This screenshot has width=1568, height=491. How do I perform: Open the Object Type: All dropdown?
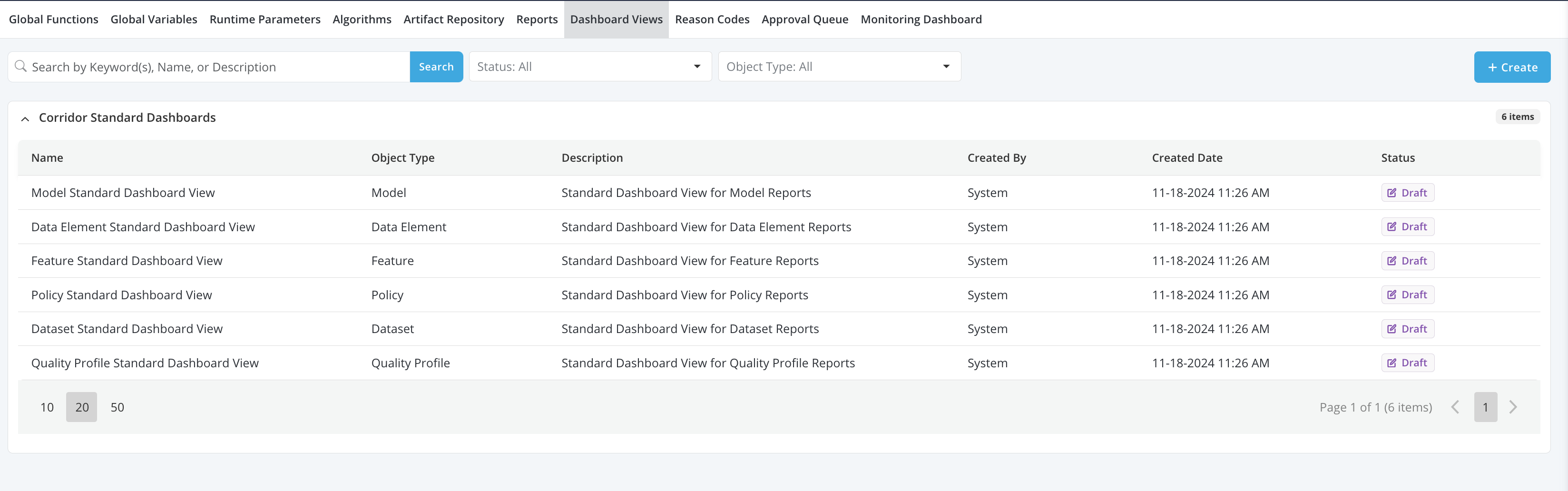pyautogui.click(x=839, y=67)
